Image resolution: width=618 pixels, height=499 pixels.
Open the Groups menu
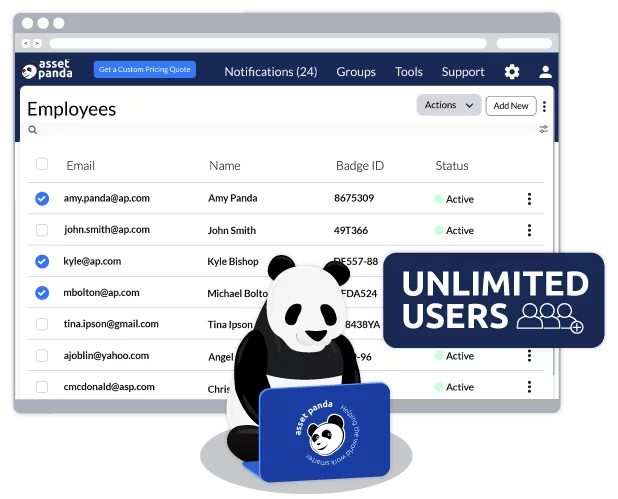356,72
